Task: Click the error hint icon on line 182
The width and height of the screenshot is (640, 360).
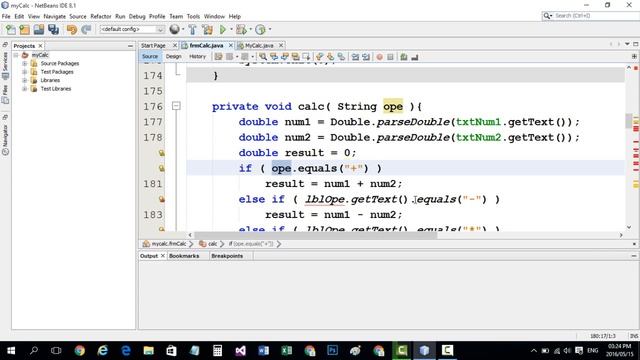Action: pyautogui.click(x=162, y=199)
